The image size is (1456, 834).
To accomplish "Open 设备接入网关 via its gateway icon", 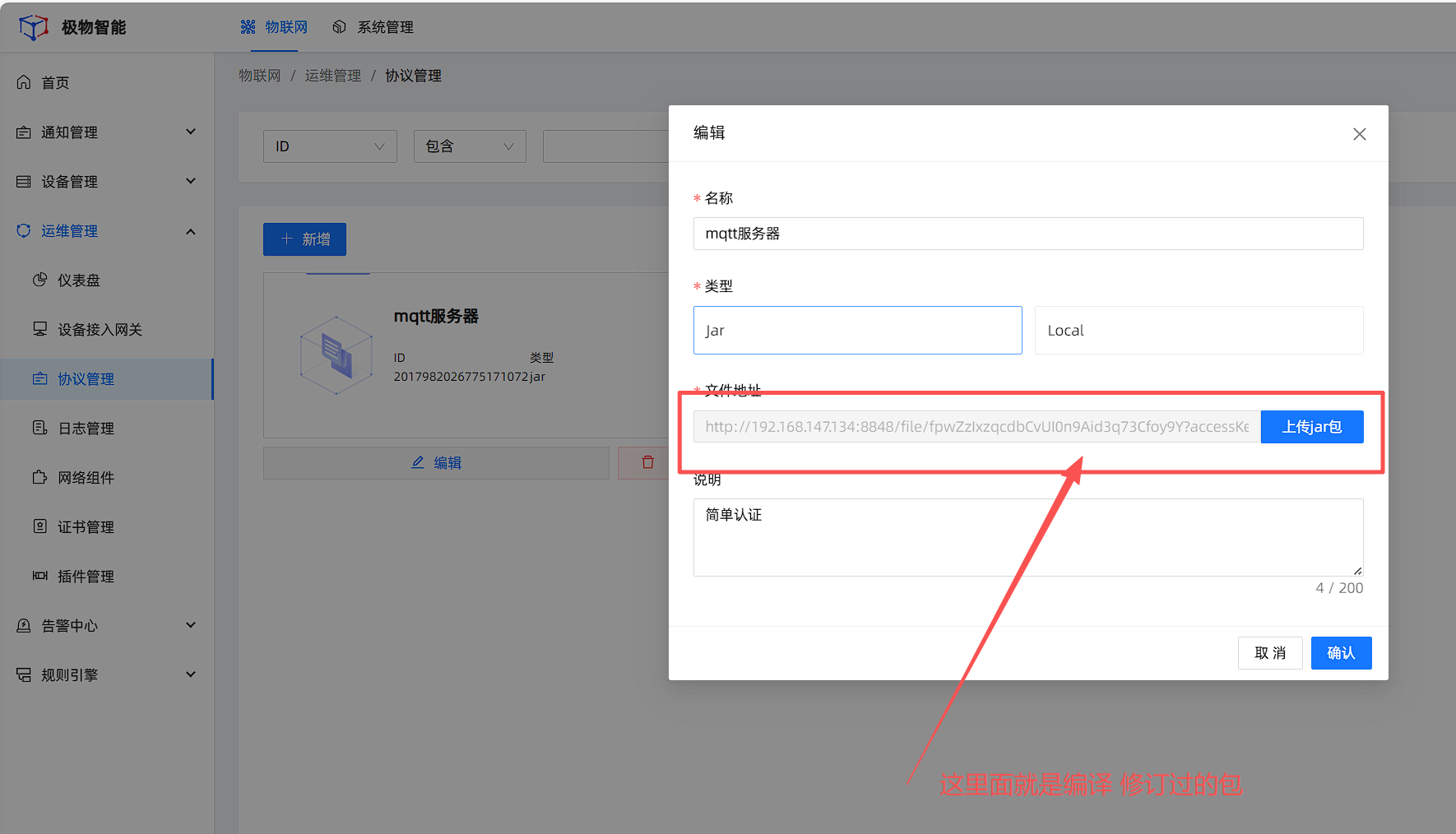I will (x=39, y=329).
